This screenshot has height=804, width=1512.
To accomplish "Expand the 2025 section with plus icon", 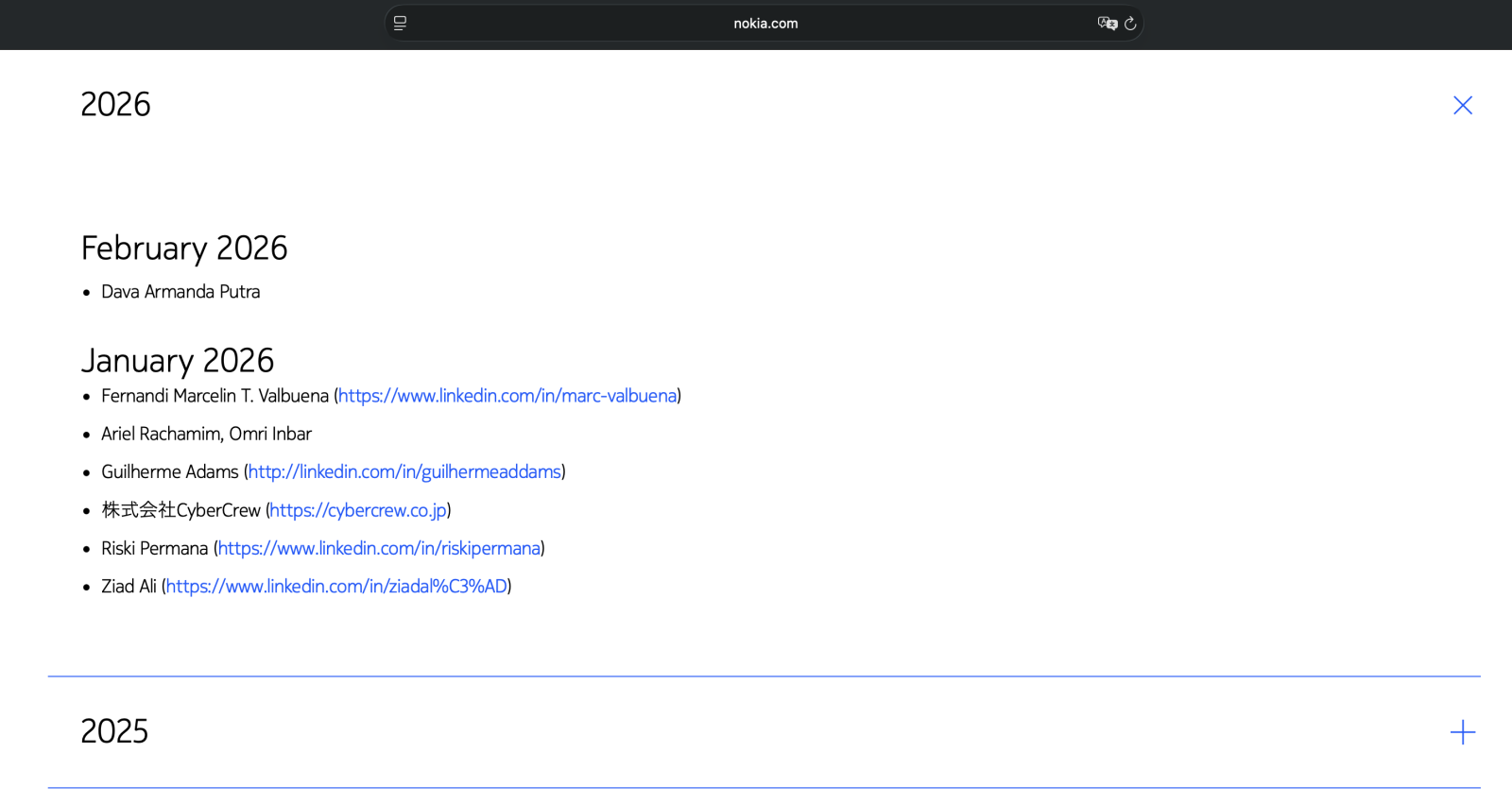I will pos(1462,732).
